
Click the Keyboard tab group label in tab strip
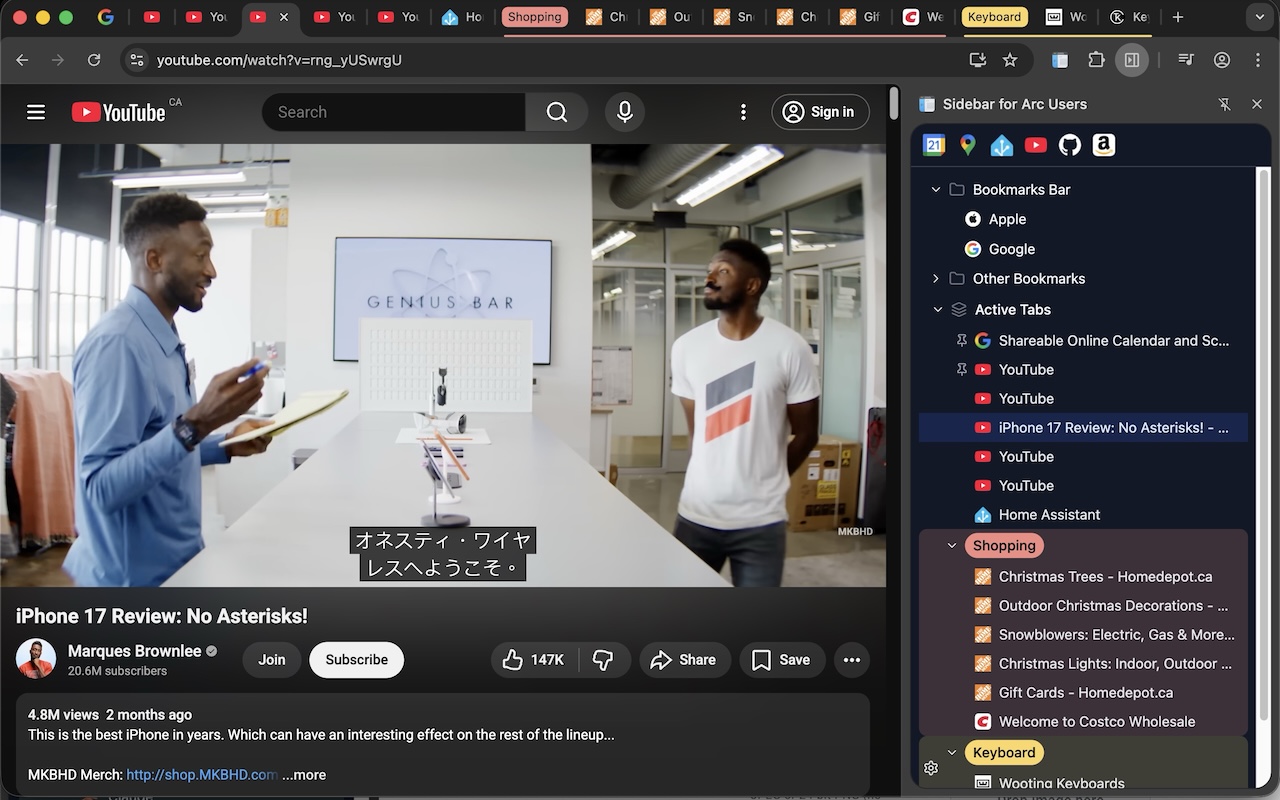[x=995, y=17]
